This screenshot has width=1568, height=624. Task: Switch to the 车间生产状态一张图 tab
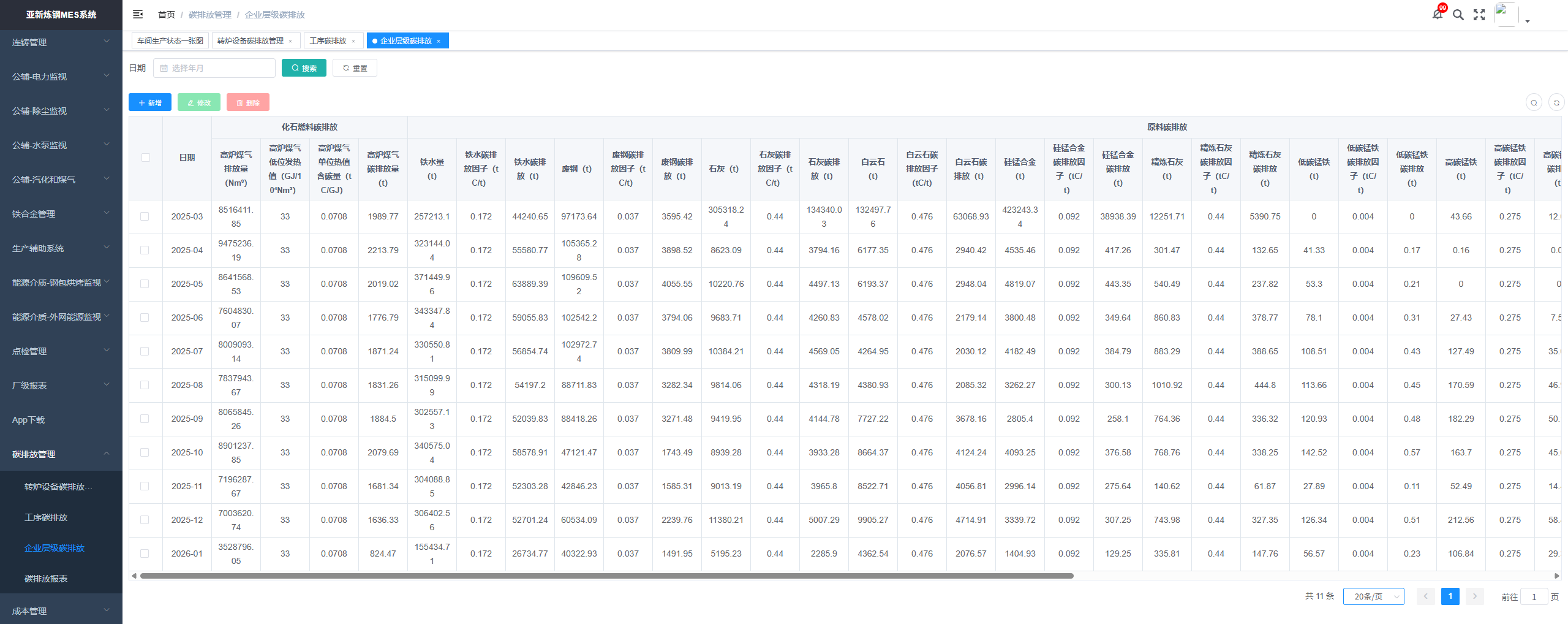click(170, 41)
